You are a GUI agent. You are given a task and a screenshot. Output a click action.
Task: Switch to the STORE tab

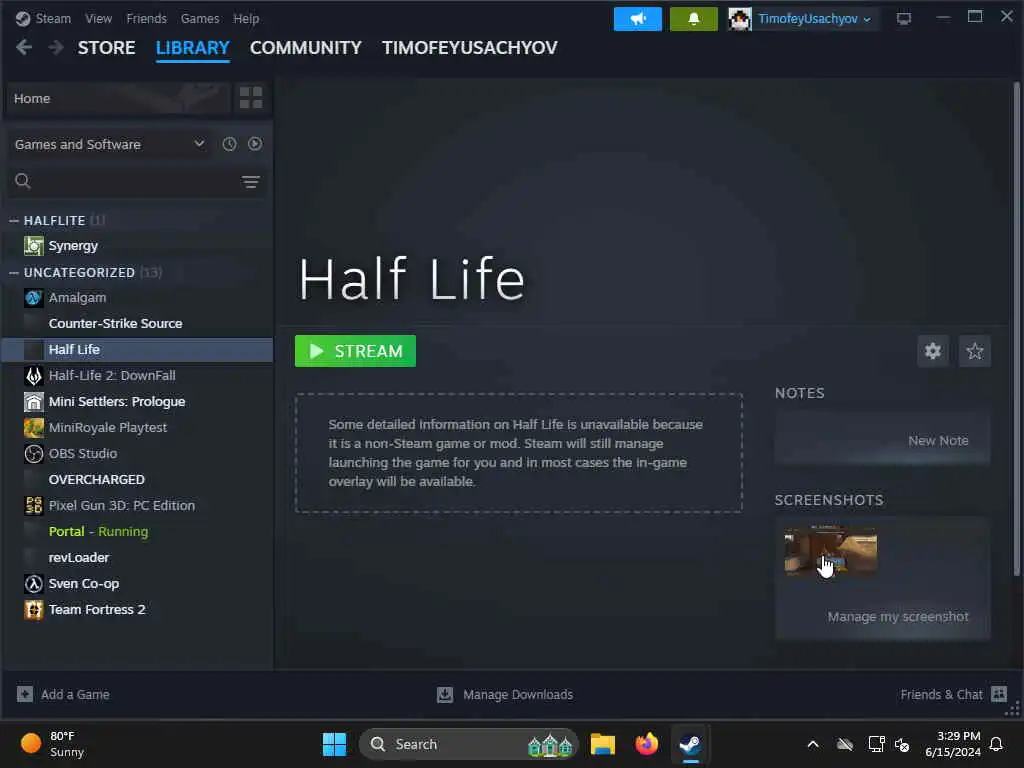(106, 48)
